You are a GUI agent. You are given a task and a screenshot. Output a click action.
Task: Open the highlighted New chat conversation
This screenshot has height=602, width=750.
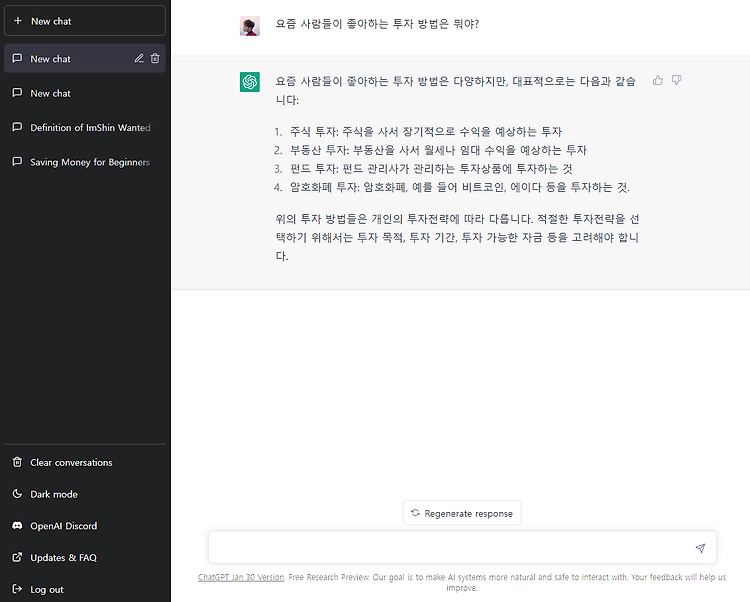pyautogui.click(x=85, y=58)
